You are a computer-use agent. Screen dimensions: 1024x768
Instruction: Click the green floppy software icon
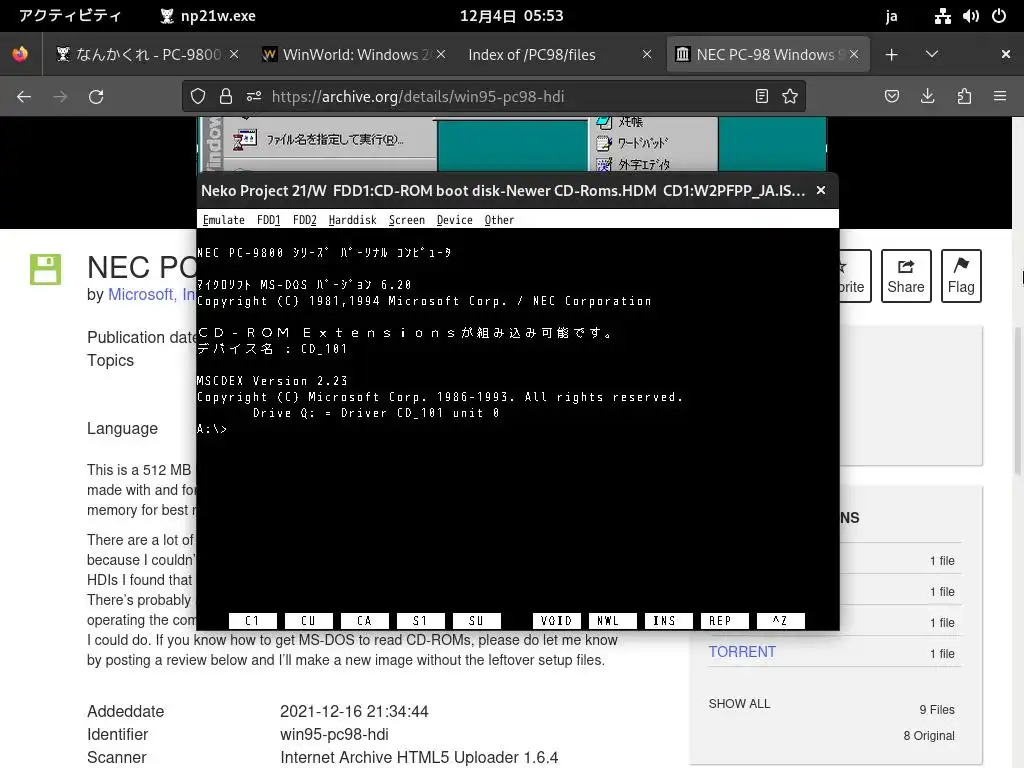point(45,269)
